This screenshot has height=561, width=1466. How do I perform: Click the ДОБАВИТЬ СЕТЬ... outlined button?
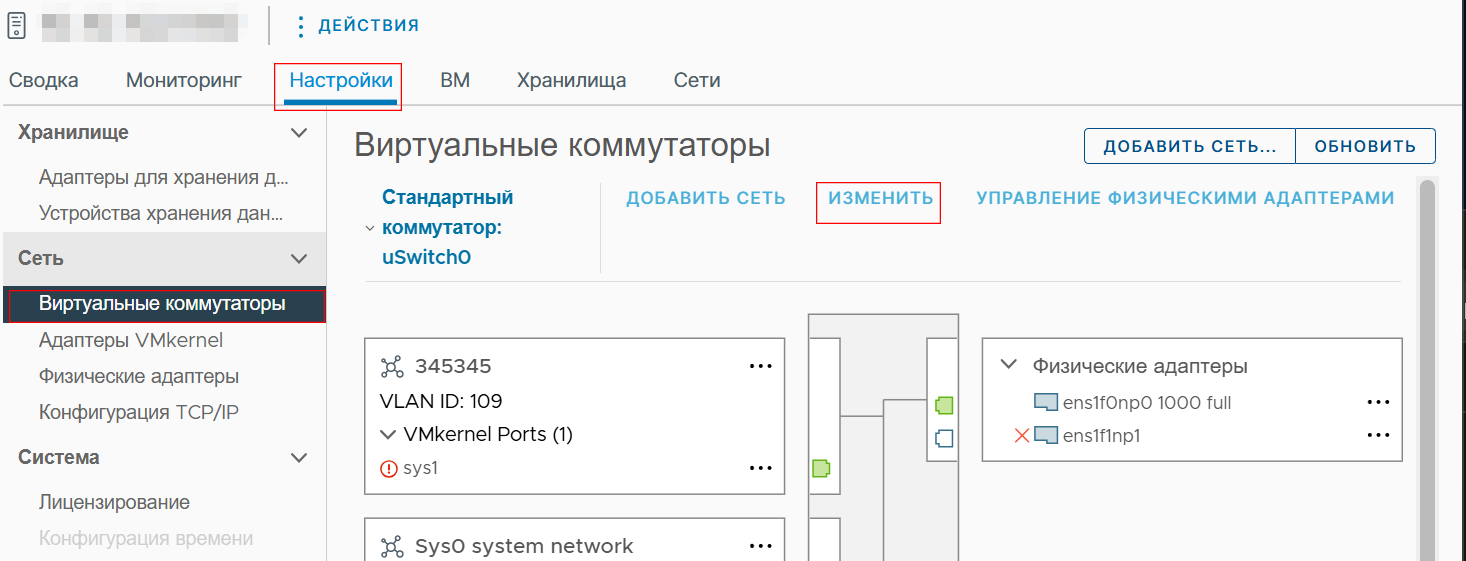(x=1190, y=146)
